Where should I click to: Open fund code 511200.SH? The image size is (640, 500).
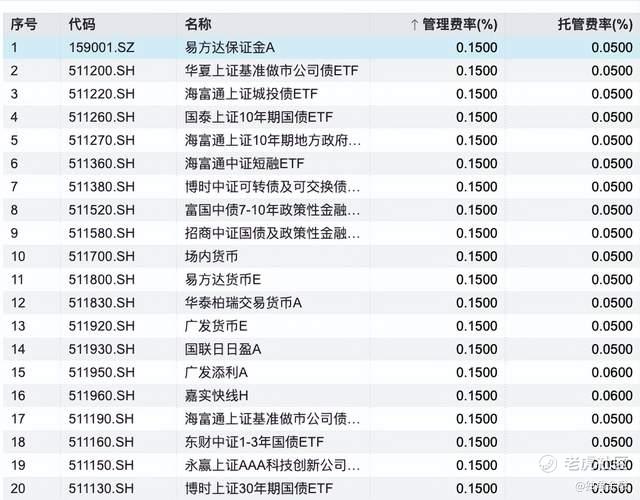[102, 71]
